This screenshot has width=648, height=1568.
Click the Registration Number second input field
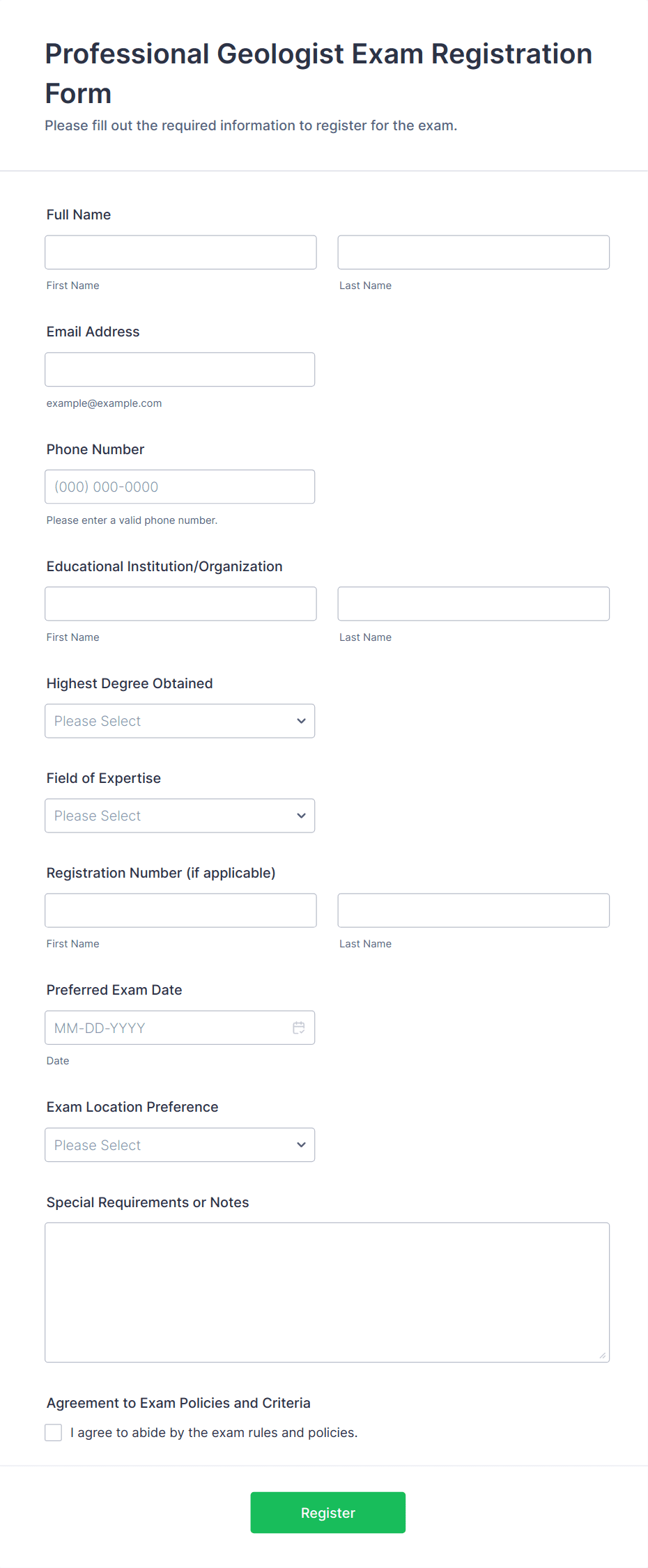coord(473,910)
